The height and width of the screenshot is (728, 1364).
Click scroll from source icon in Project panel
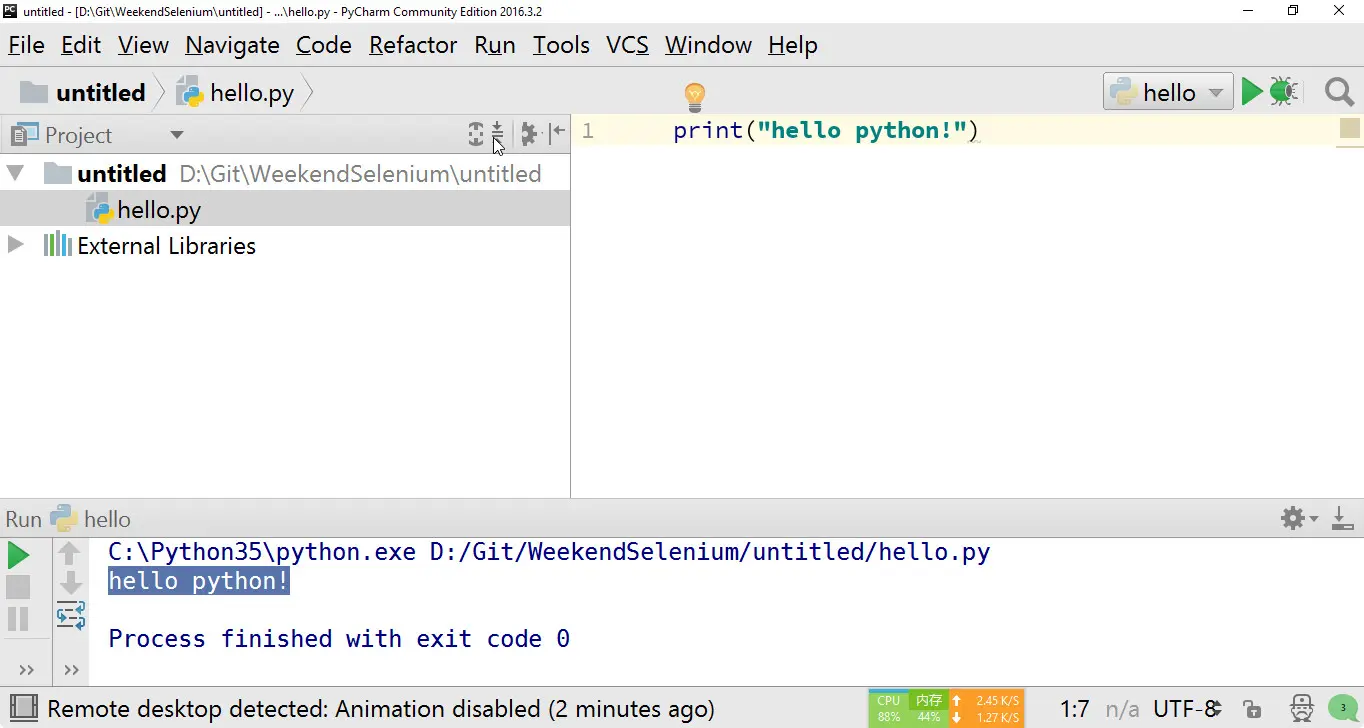point(476,134)
